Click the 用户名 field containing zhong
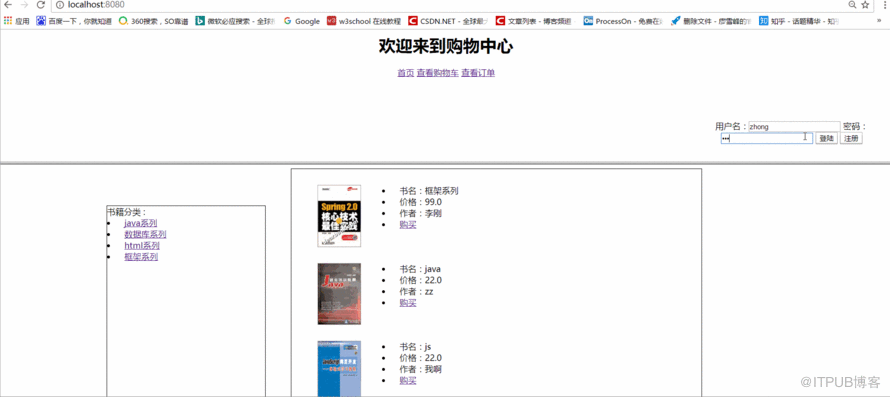The height and width of the screenshot is (397, 890). click(x=794, y=127)
